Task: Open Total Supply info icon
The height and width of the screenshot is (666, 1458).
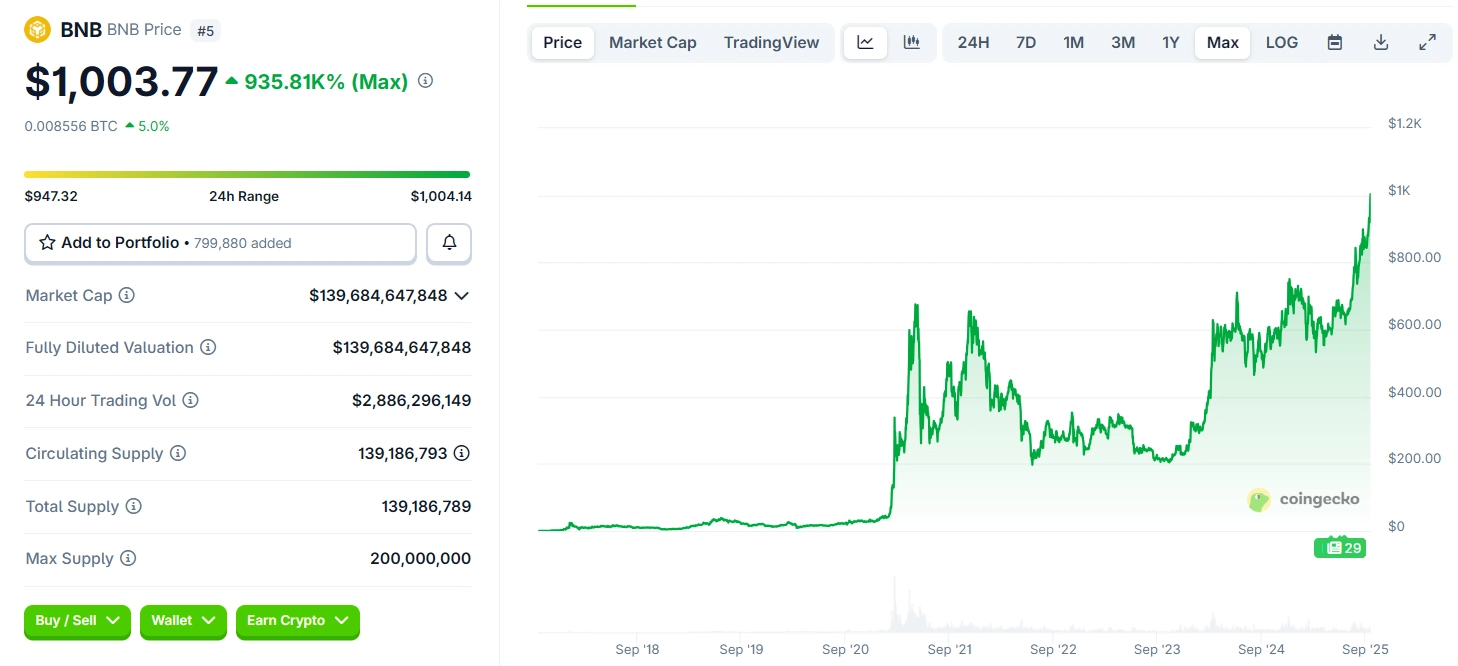Action: point(133,506)
